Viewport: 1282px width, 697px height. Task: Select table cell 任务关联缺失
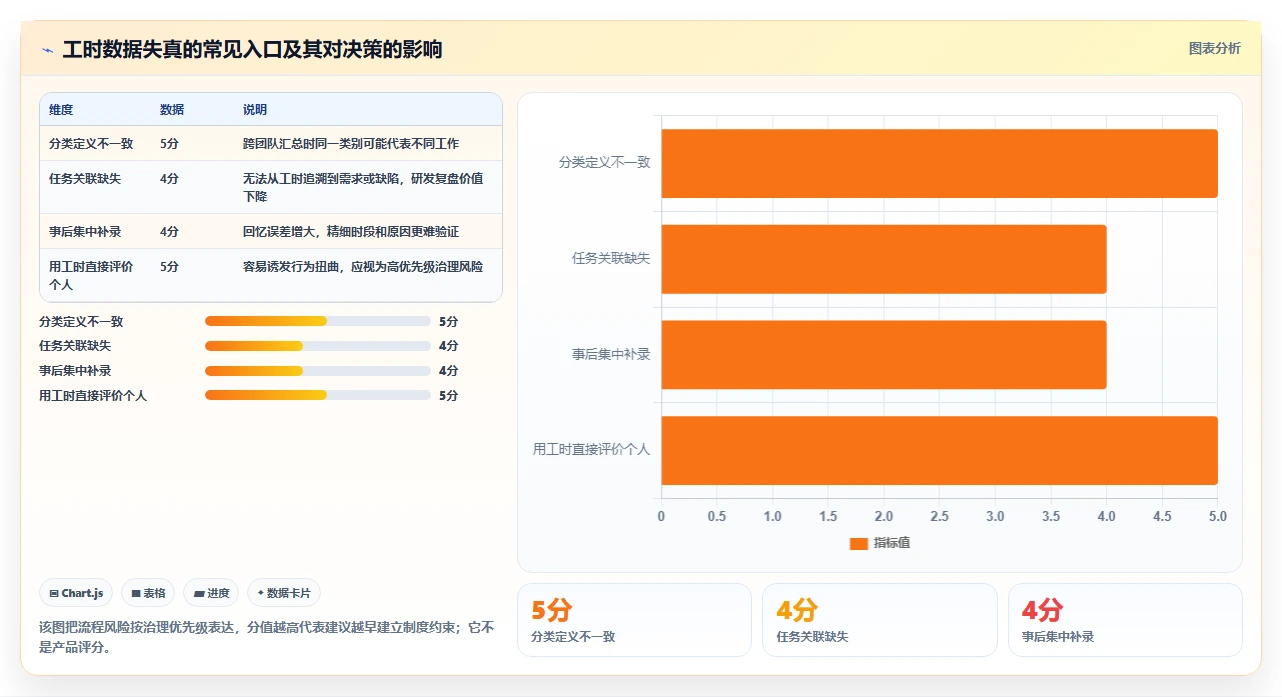(x=85, y=179)
